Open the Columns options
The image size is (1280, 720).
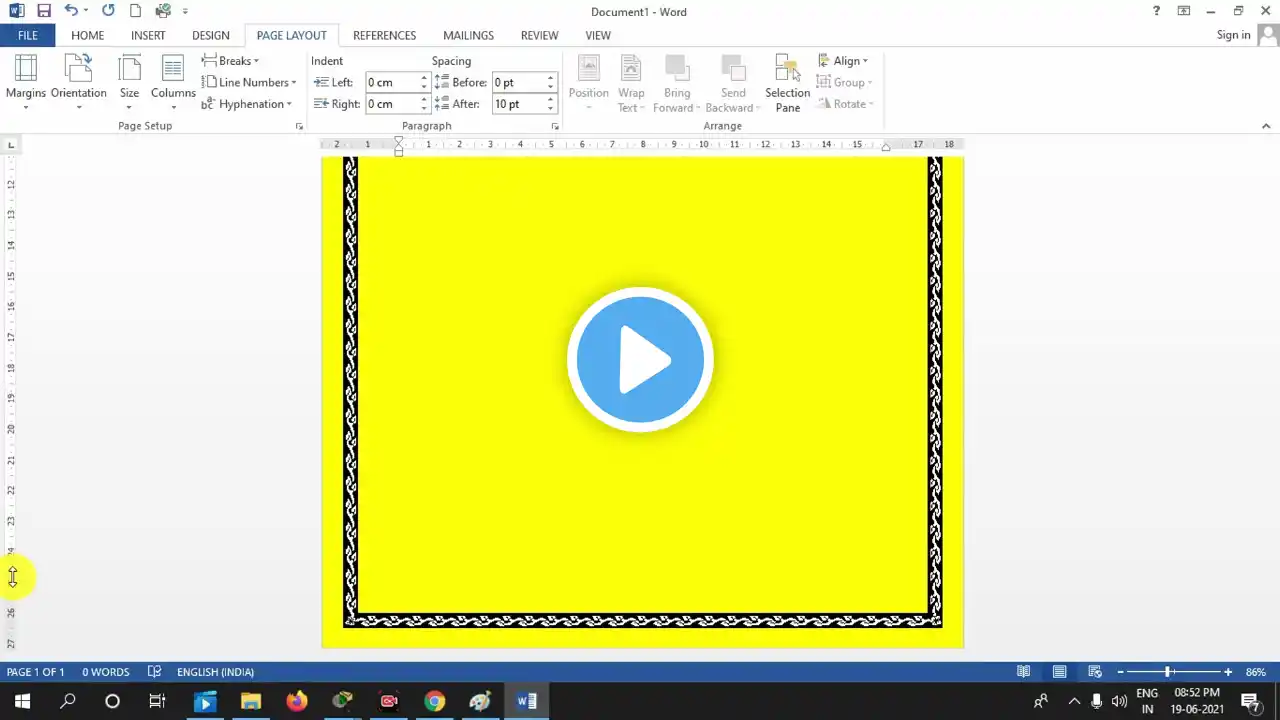[173, 81]
